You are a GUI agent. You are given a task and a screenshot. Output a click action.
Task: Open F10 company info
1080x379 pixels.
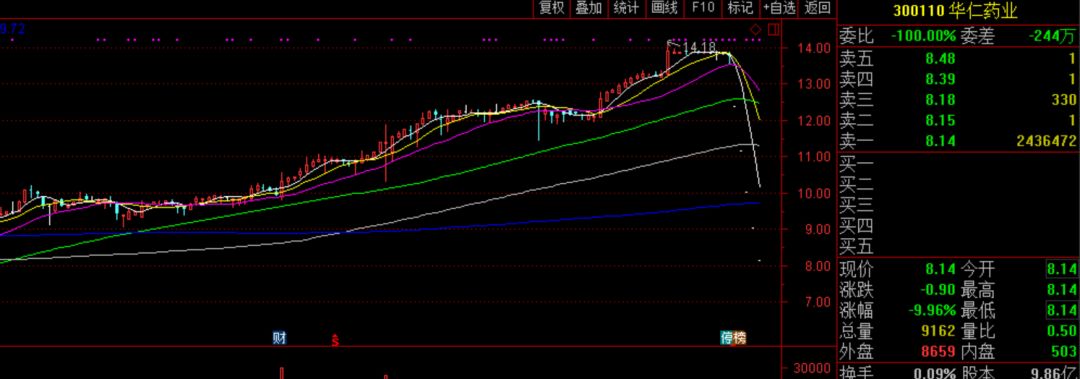pyautogui.click(x=703, y=8)
